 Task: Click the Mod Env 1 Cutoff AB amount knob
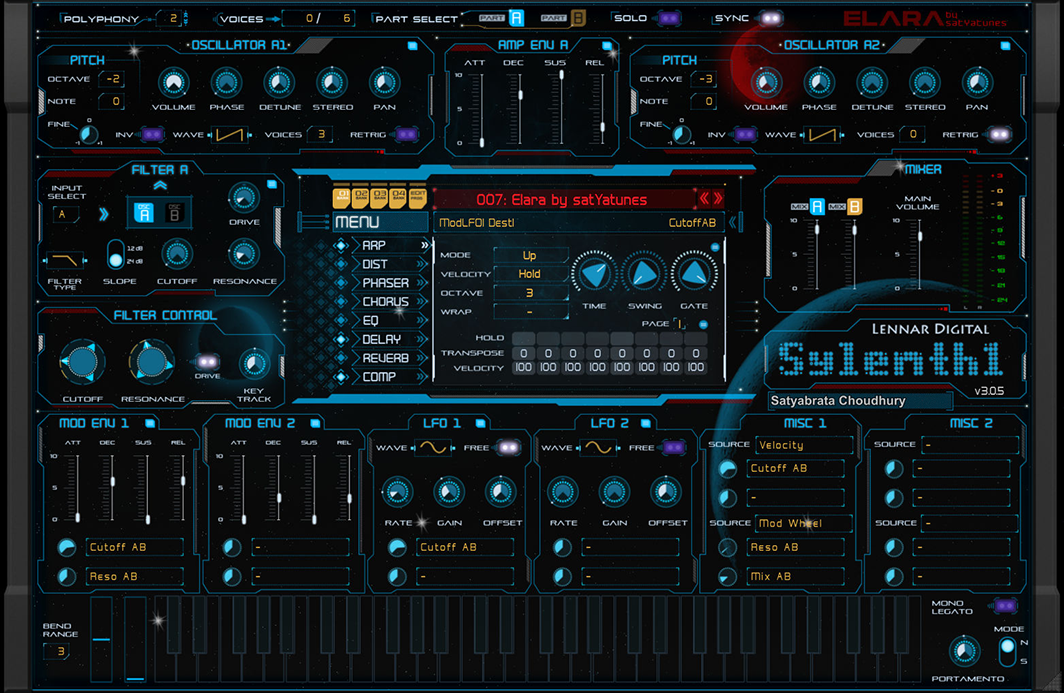[66, 547]
